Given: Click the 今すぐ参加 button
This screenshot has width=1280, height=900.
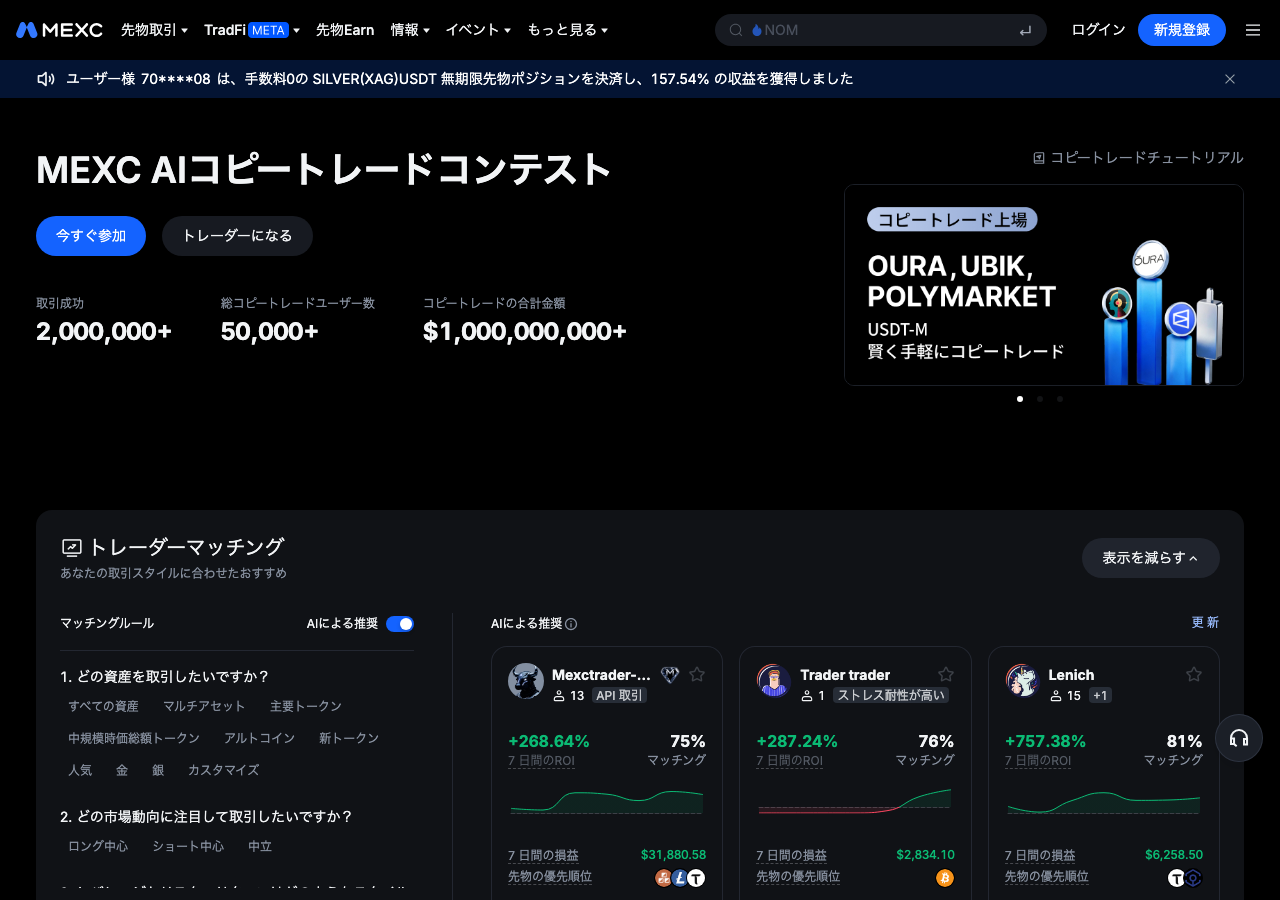Looking at the screenshot, I should (x=91, y=236).
